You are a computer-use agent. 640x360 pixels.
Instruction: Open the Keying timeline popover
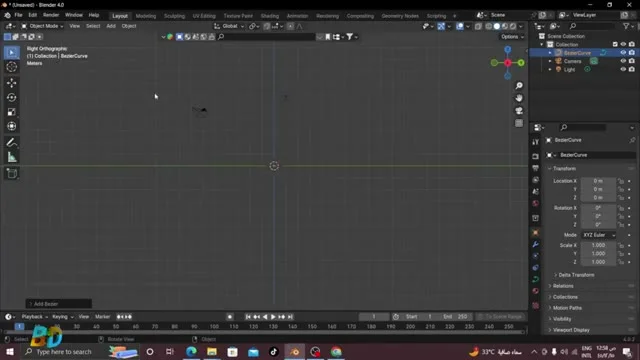(x=62, y=317)
